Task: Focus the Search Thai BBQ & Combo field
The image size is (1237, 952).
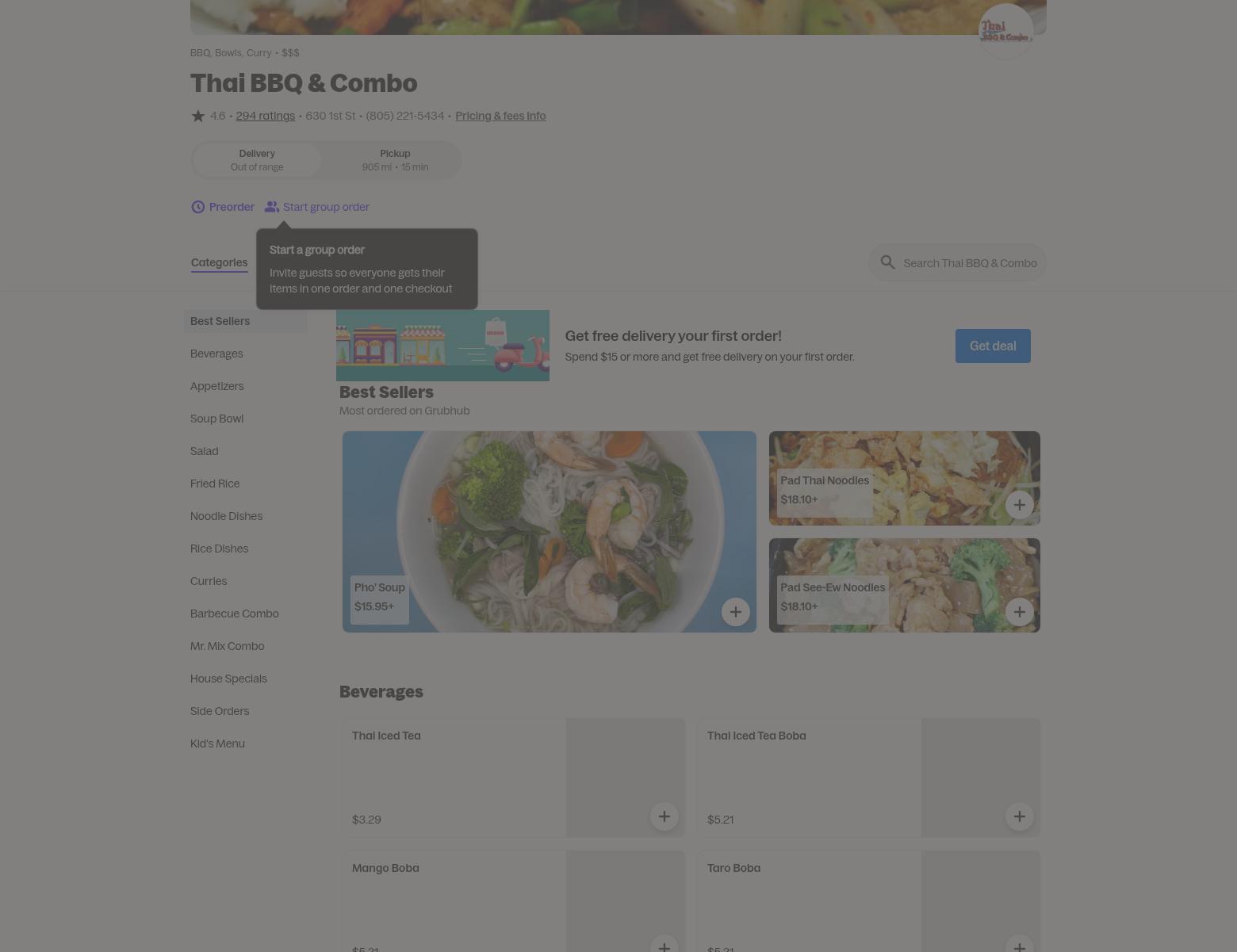Action: (957, 262)
